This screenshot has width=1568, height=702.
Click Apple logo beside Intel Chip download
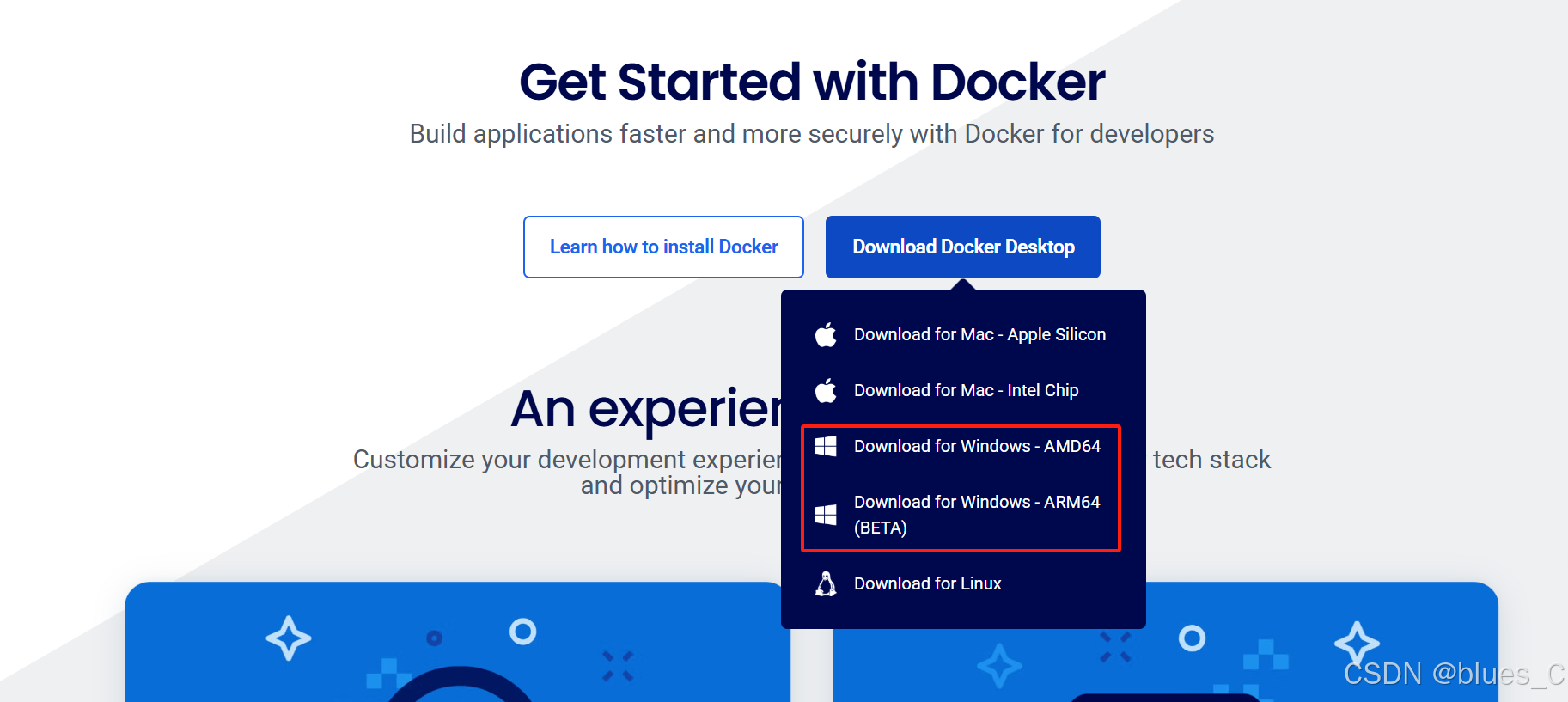[826, 390]
